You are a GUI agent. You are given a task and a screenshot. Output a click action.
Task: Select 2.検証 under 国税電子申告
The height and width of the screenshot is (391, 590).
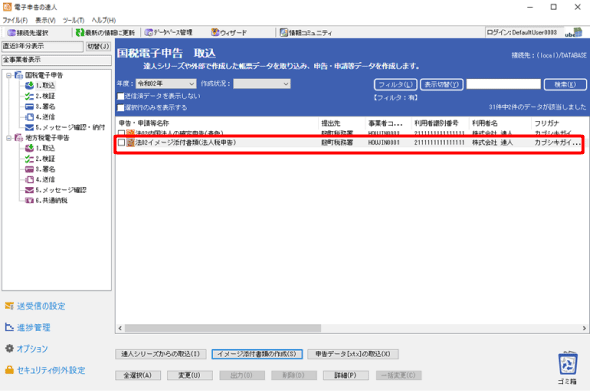(40, 96)
